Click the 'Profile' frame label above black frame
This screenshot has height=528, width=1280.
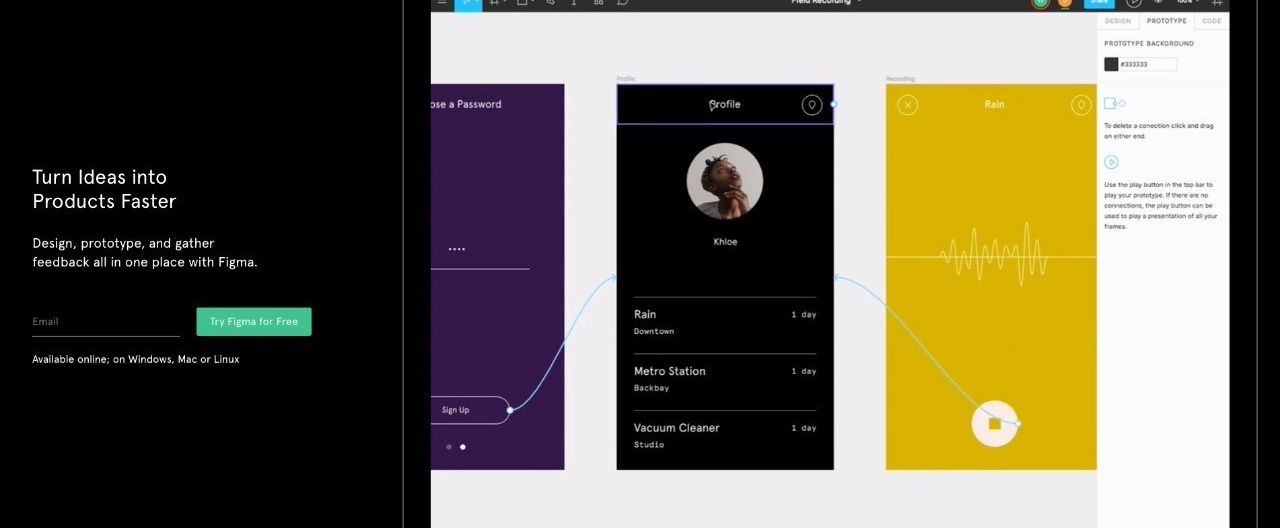(x=626, y=79)
